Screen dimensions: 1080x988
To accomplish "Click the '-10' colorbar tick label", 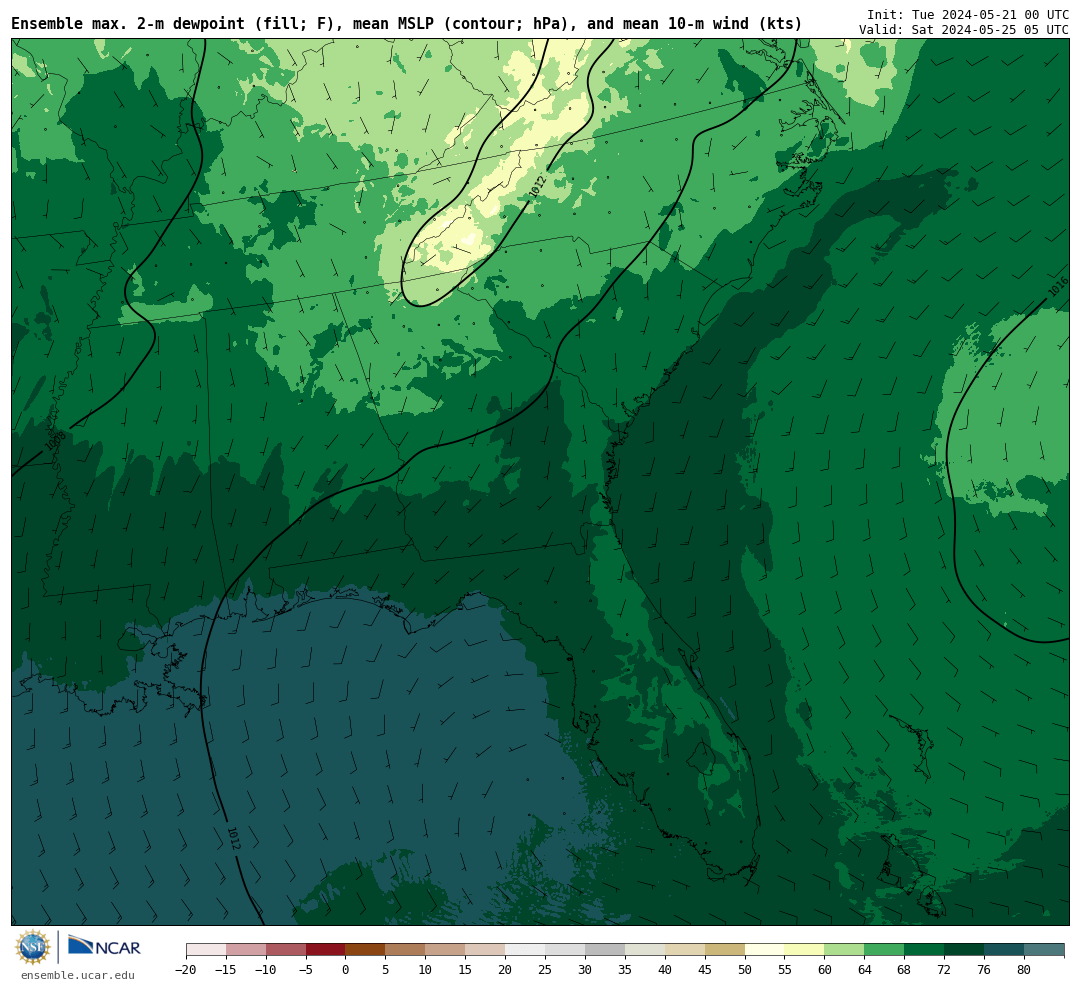I will pos(266,970).
